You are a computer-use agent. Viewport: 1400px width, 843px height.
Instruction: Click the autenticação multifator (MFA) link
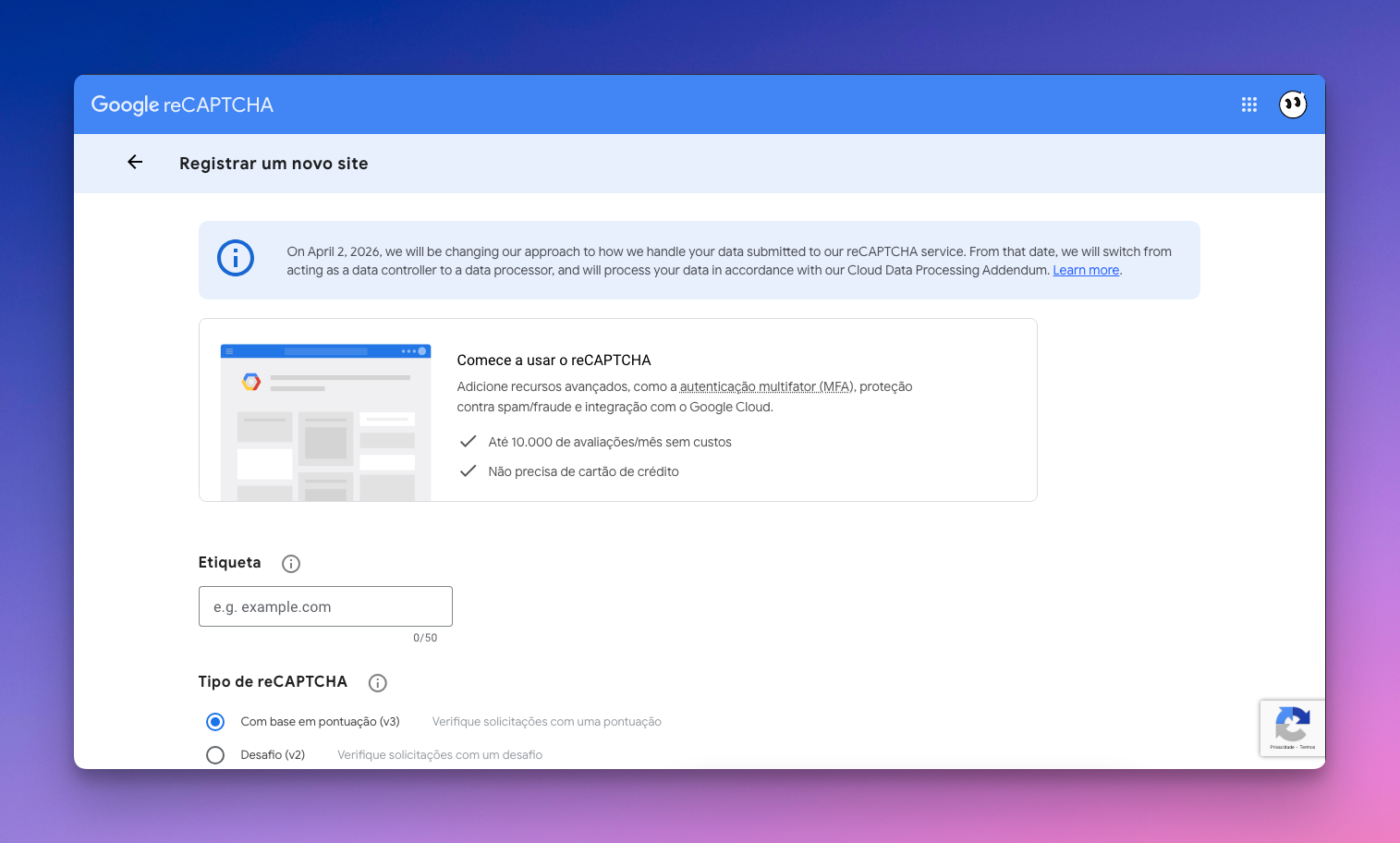[766, 387]
